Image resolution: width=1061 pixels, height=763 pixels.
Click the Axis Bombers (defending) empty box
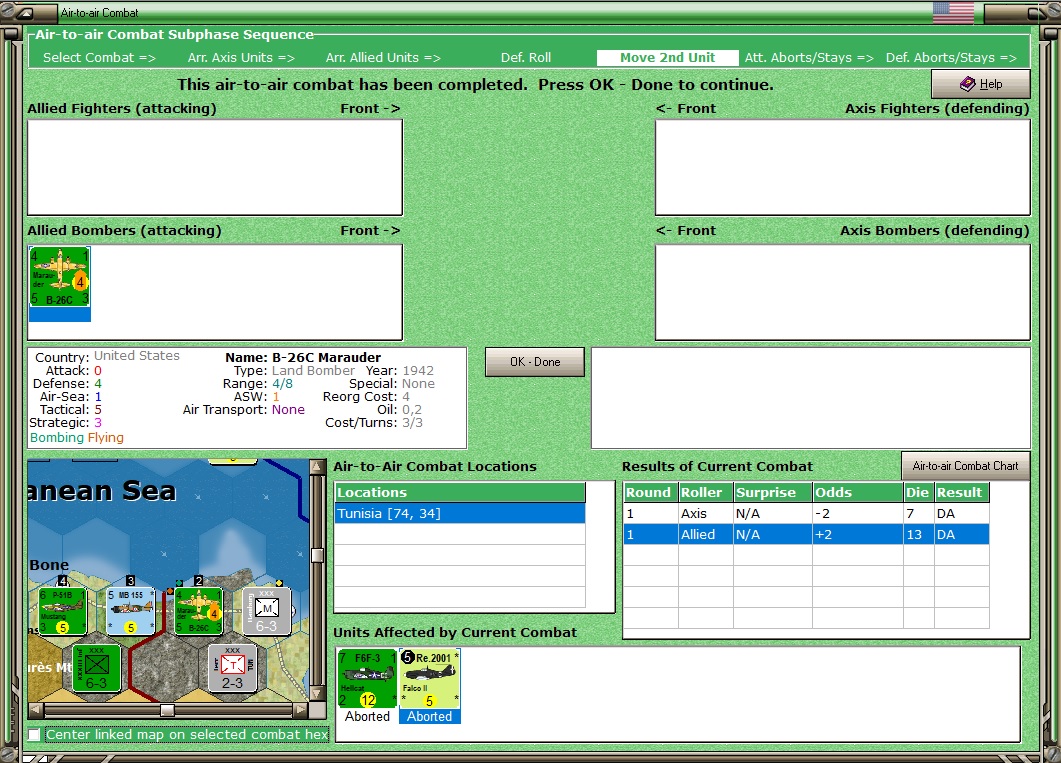[x=842, y=292]
